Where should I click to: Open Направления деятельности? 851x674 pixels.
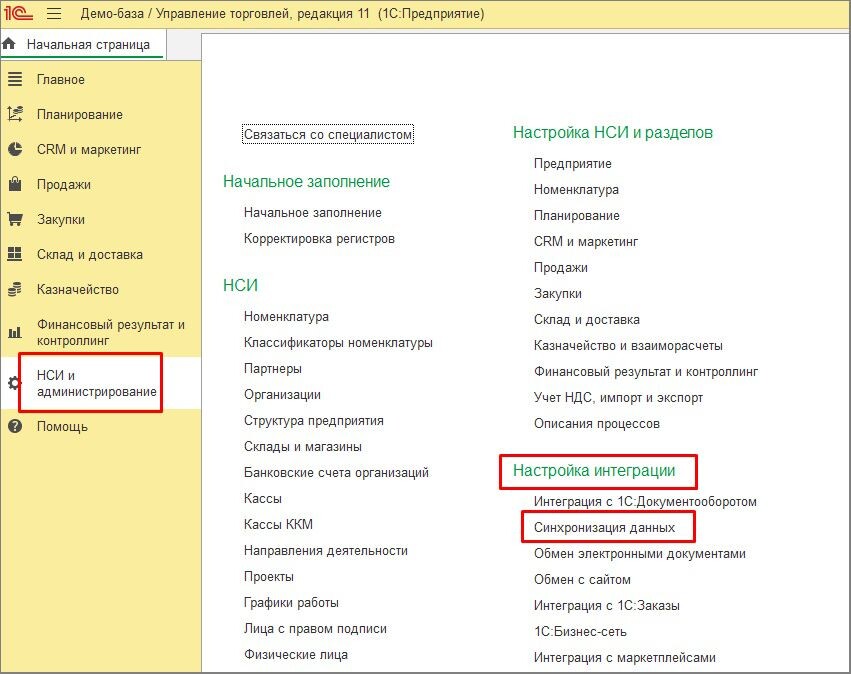click(x=326, y=550)
